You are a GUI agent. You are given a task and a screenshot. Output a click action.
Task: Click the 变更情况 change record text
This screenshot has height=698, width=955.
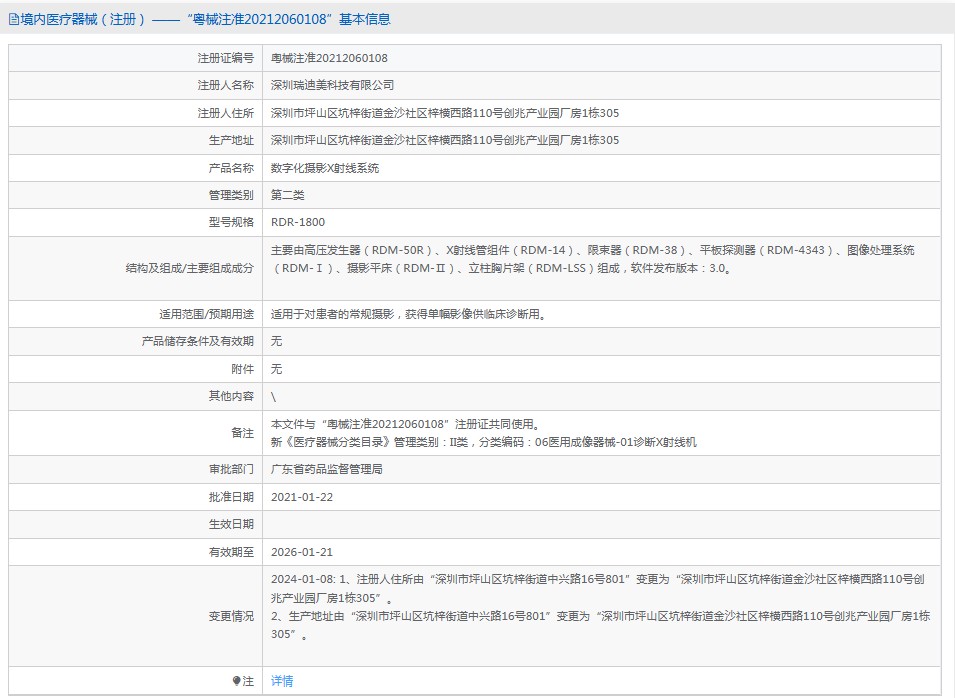pyautogui.click(x=600, y=606)
